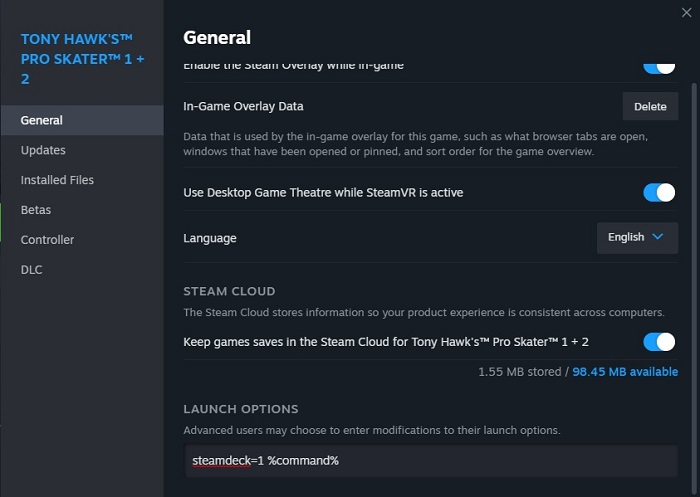Close the game properties window
This screenshot has width=700, height=497.
[x=684, y=12]
